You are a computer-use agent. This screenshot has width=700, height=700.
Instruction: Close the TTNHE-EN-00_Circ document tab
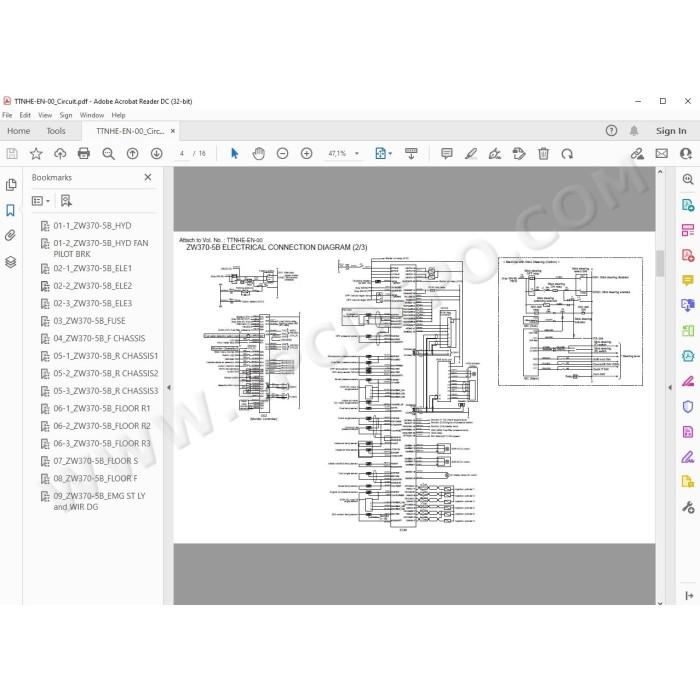173,131
